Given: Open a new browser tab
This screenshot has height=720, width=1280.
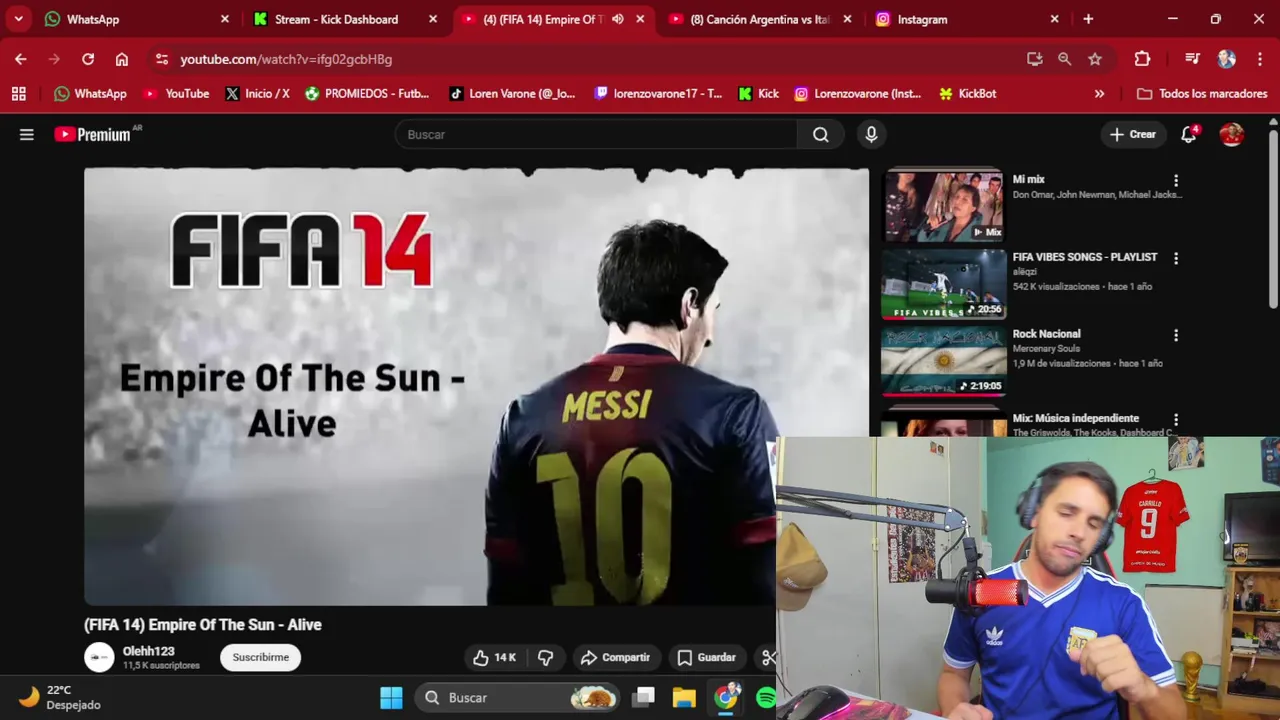Looking at the screenshot, I should click(1088, 19).
